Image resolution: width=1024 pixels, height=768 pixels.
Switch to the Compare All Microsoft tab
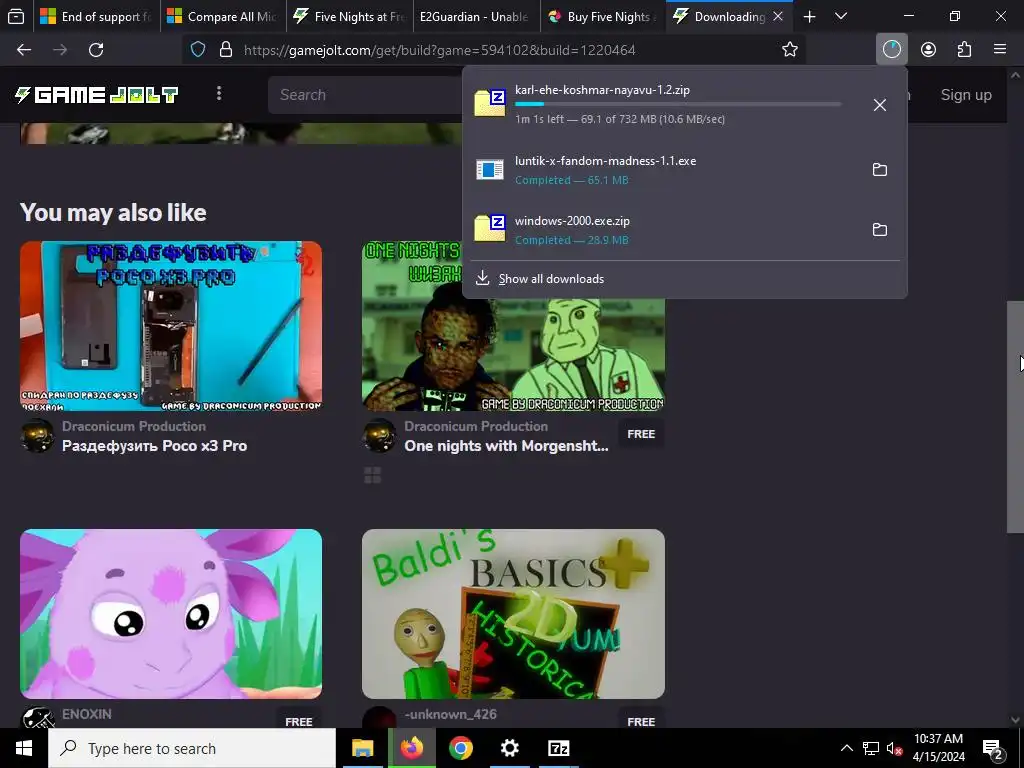pyautogui.click(x=222, y=16)
